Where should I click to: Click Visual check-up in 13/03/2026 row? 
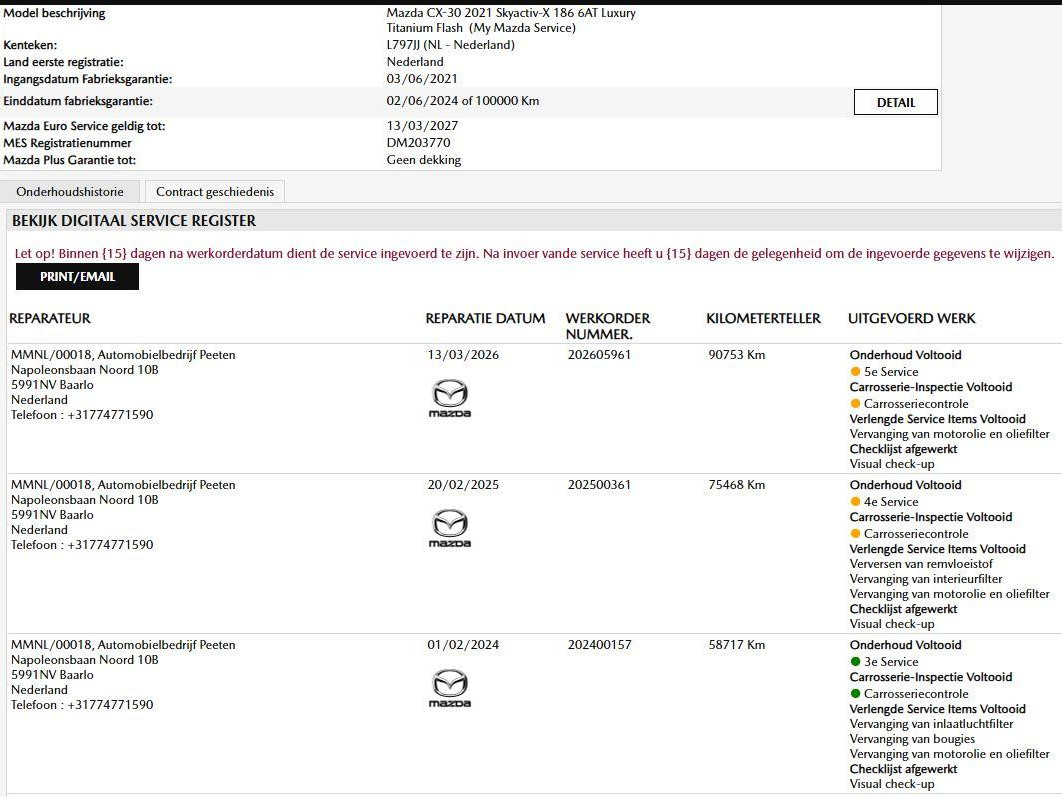tap(892, 465)
